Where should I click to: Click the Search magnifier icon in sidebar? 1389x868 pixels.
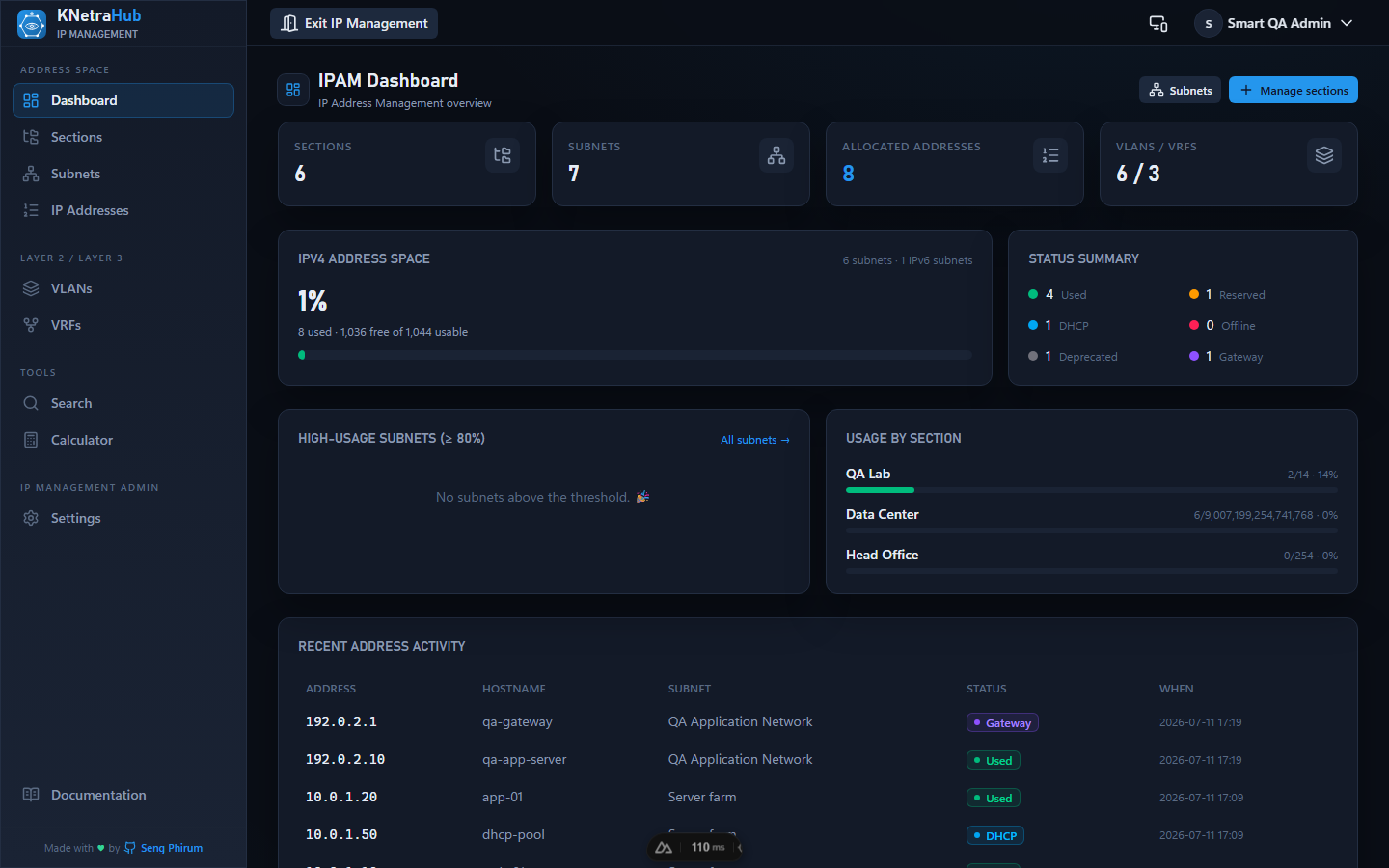pos(31,403)
